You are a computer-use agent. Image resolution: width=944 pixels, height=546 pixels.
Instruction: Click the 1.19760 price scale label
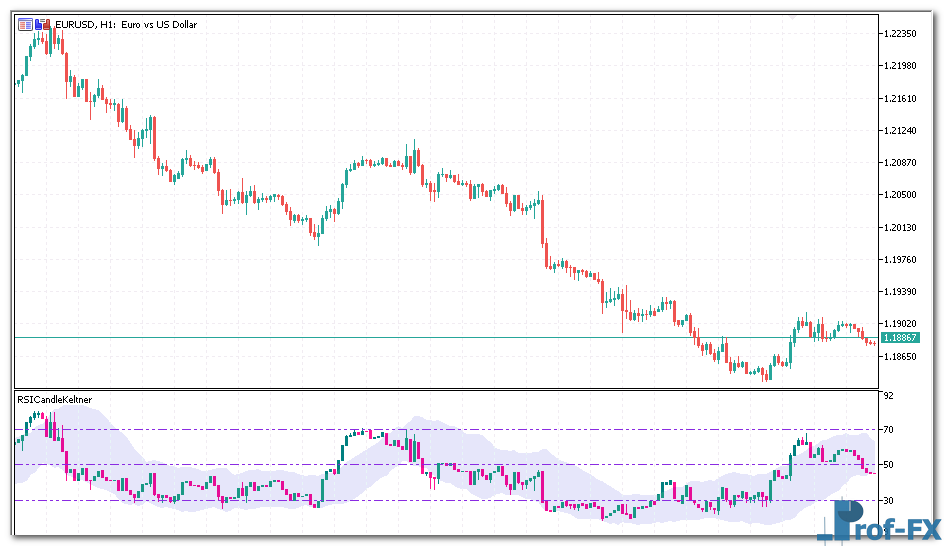[x=900, y=259]
